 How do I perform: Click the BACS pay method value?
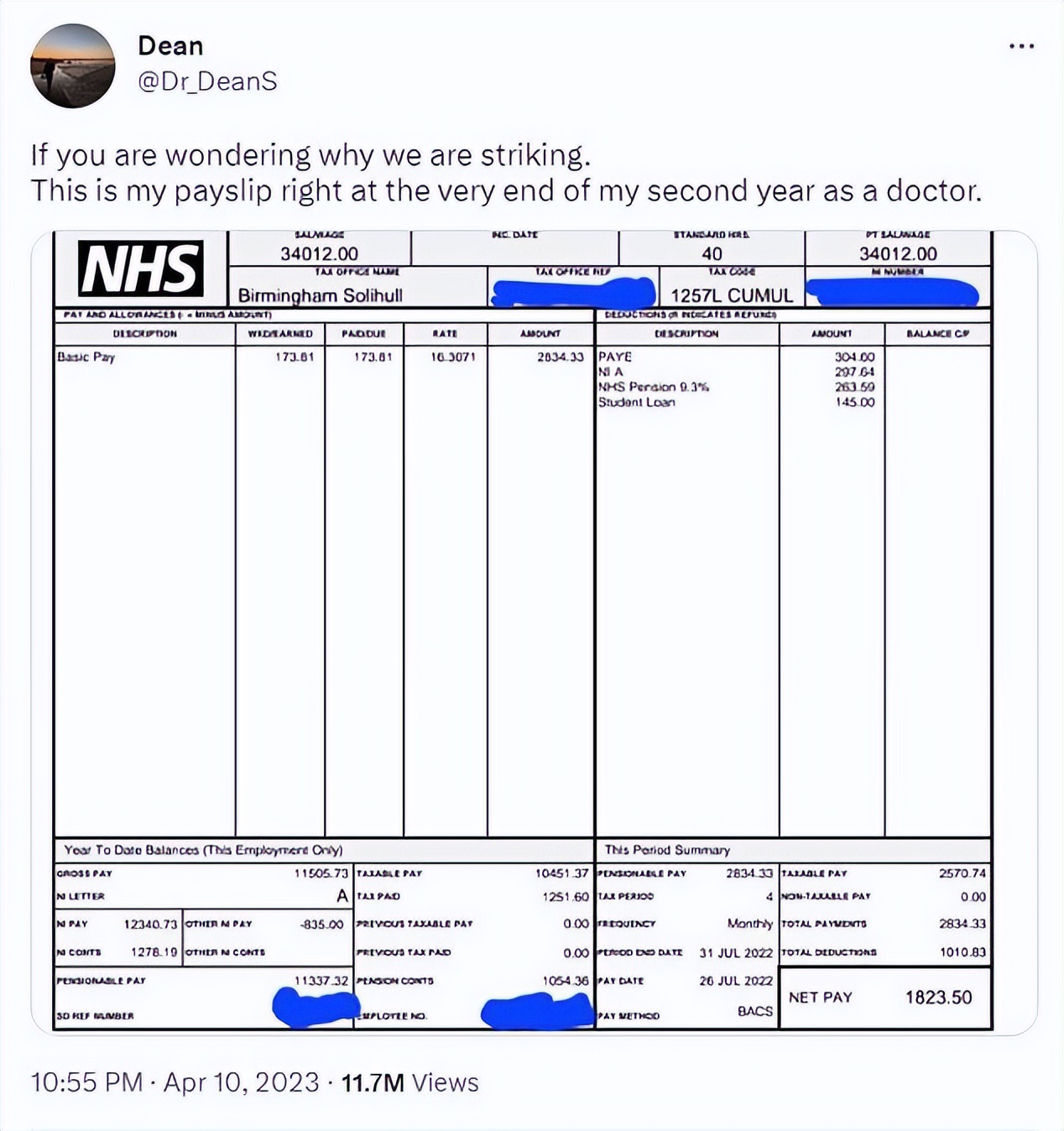click(754, 1011)
